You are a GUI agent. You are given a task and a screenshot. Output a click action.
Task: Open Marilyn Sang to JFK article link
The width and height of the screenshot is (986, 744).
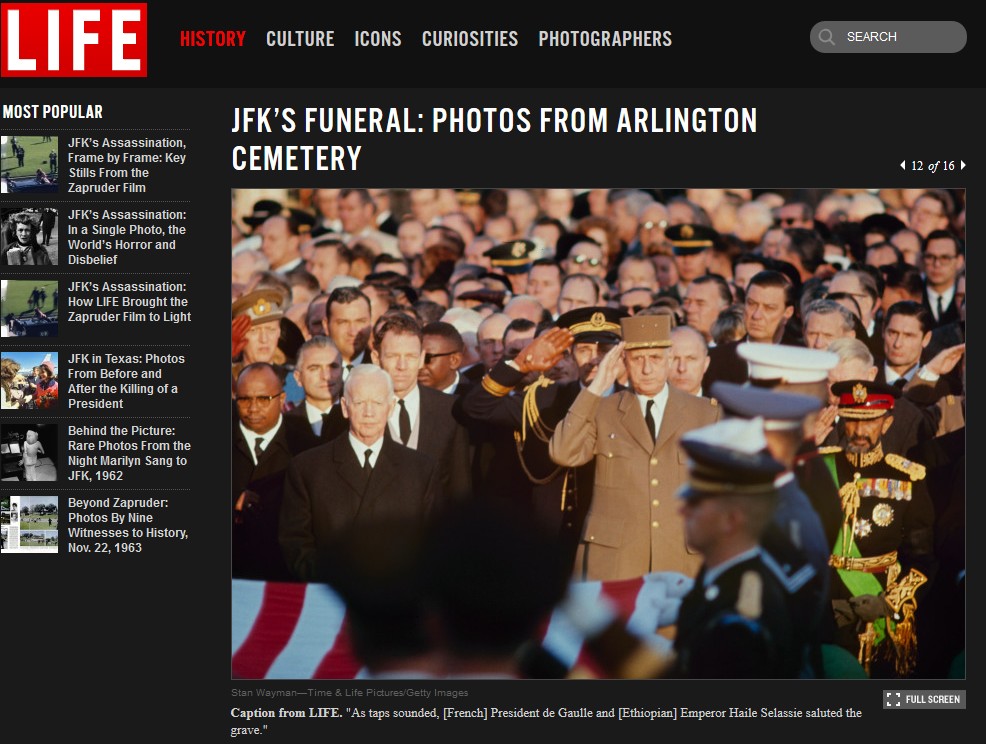click(129, 453)
